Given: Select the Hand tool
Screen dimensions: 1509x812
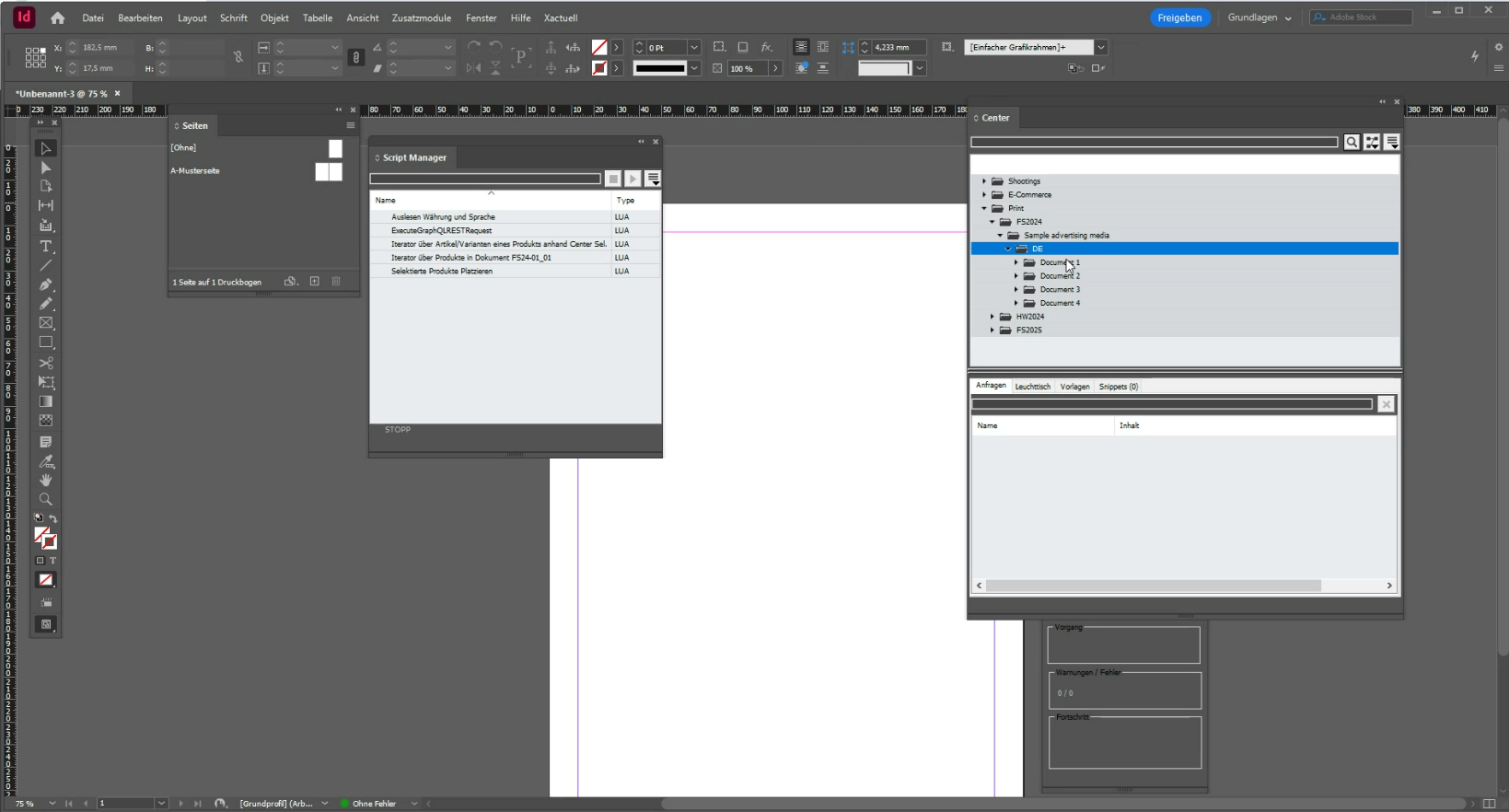Looking at the screenshot, I should [45, 480].
